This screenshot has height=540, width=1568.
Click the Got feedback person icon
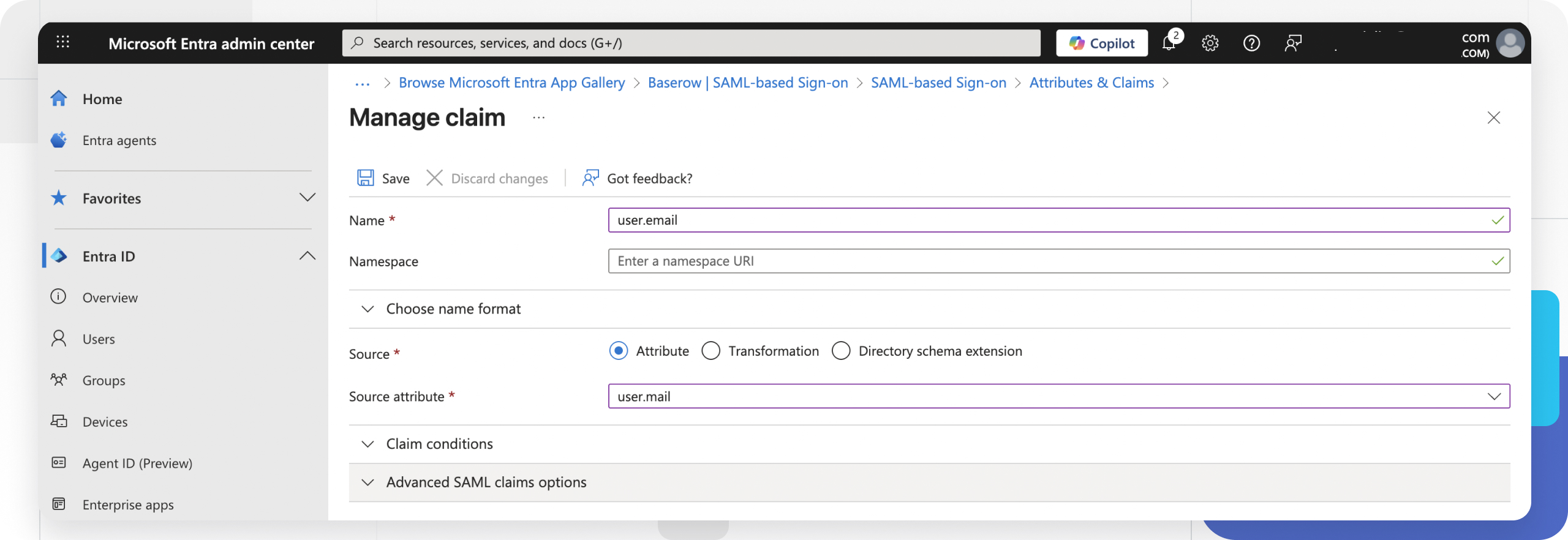[590, 178]
